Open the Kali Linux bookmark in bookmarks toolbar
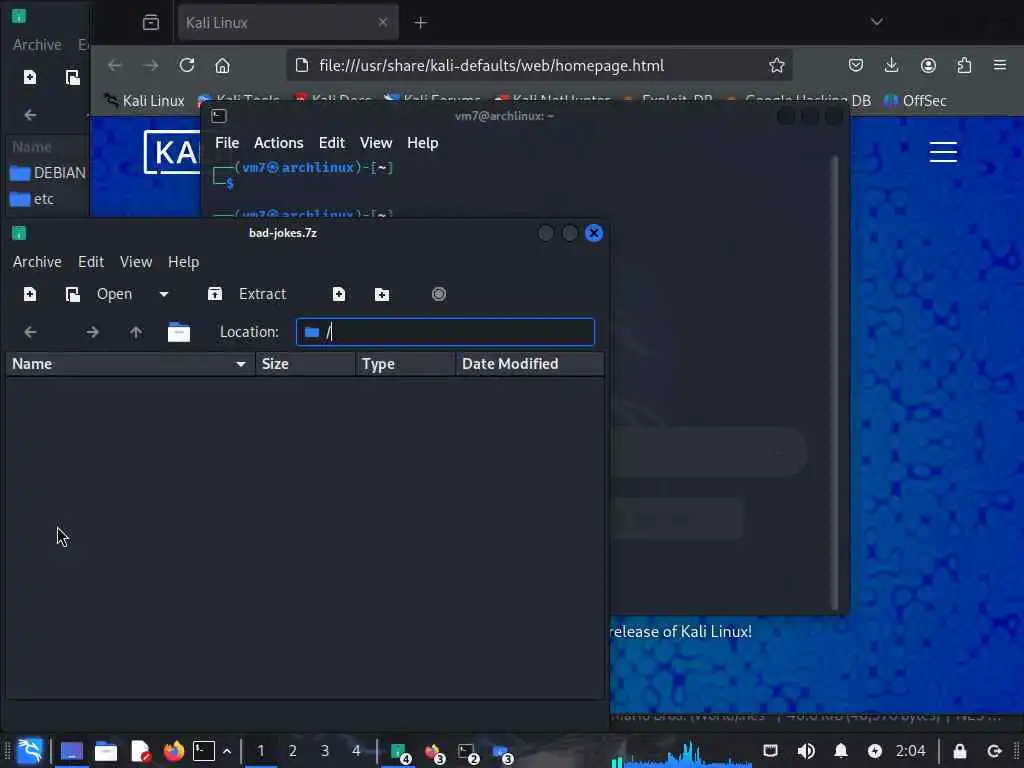The image size is (1024, 768). (144, 101)
